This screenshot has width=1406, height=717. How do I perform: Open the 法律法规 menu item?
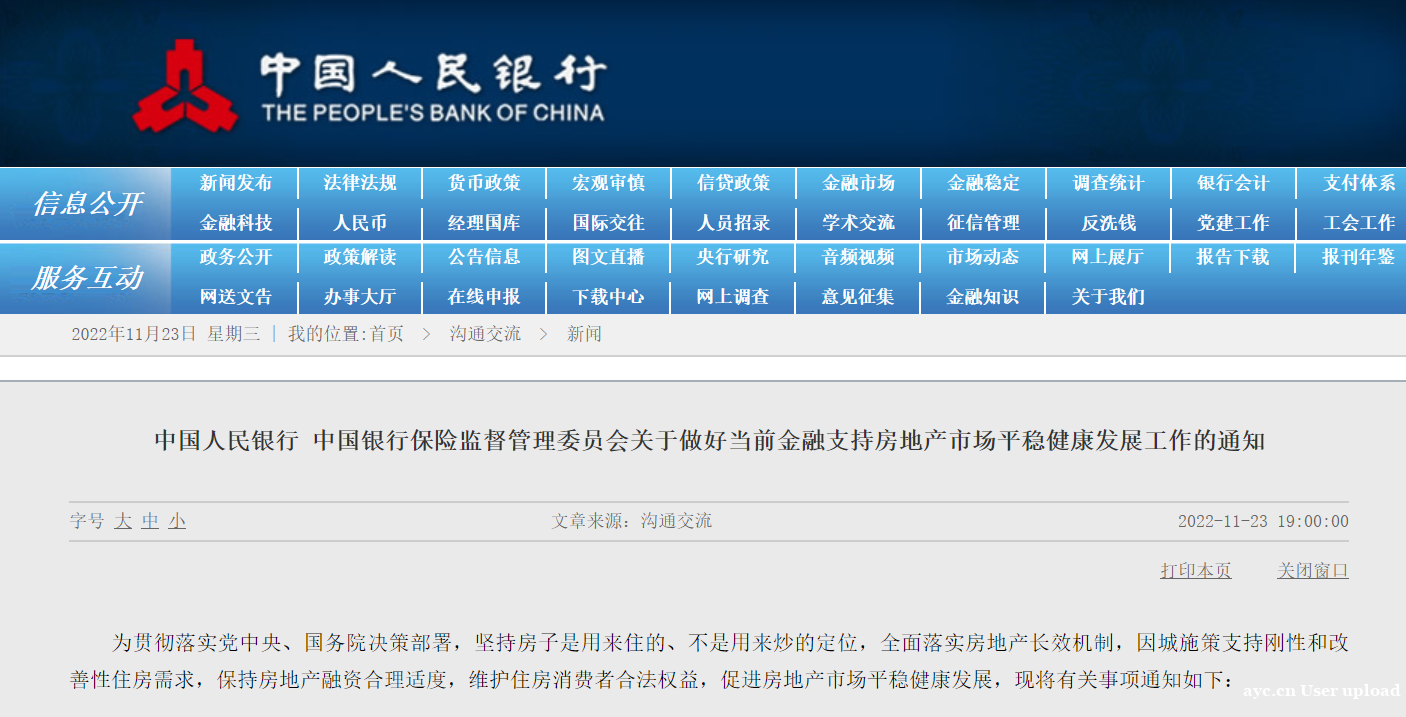pyautogui.click(x=360, y=183)
